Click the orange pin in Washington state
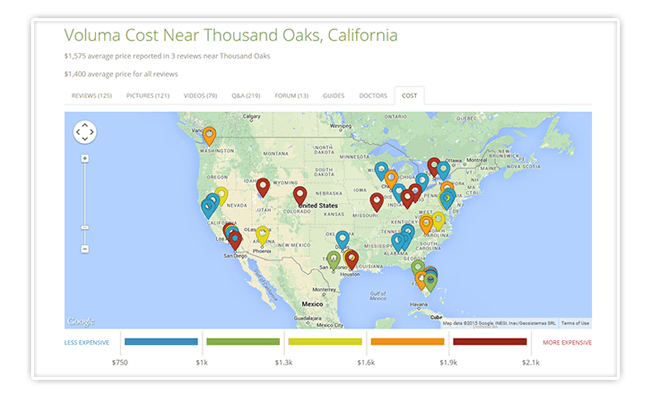650x397 pixels. (209, 136)
